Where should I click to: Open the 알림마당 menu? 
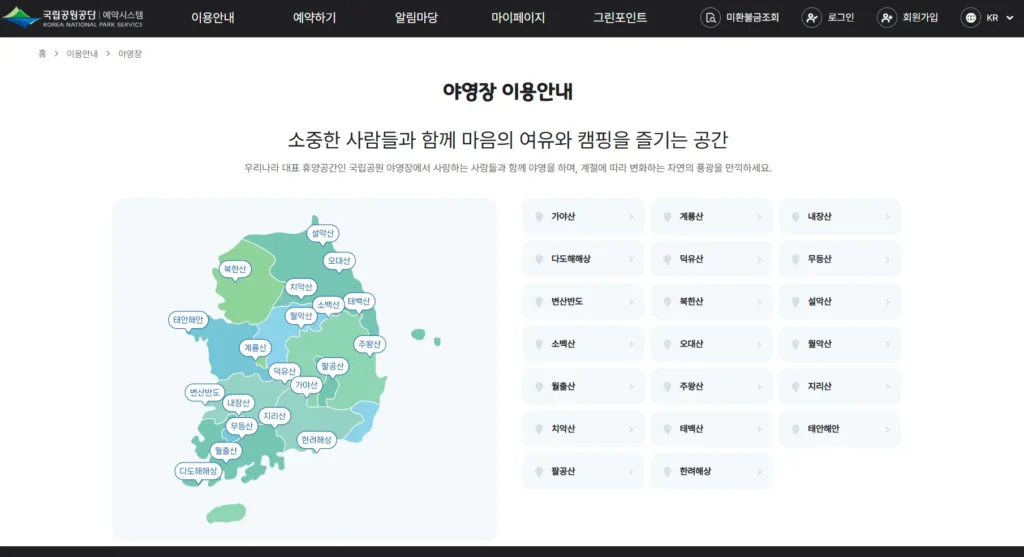click(x=416, y=18)
